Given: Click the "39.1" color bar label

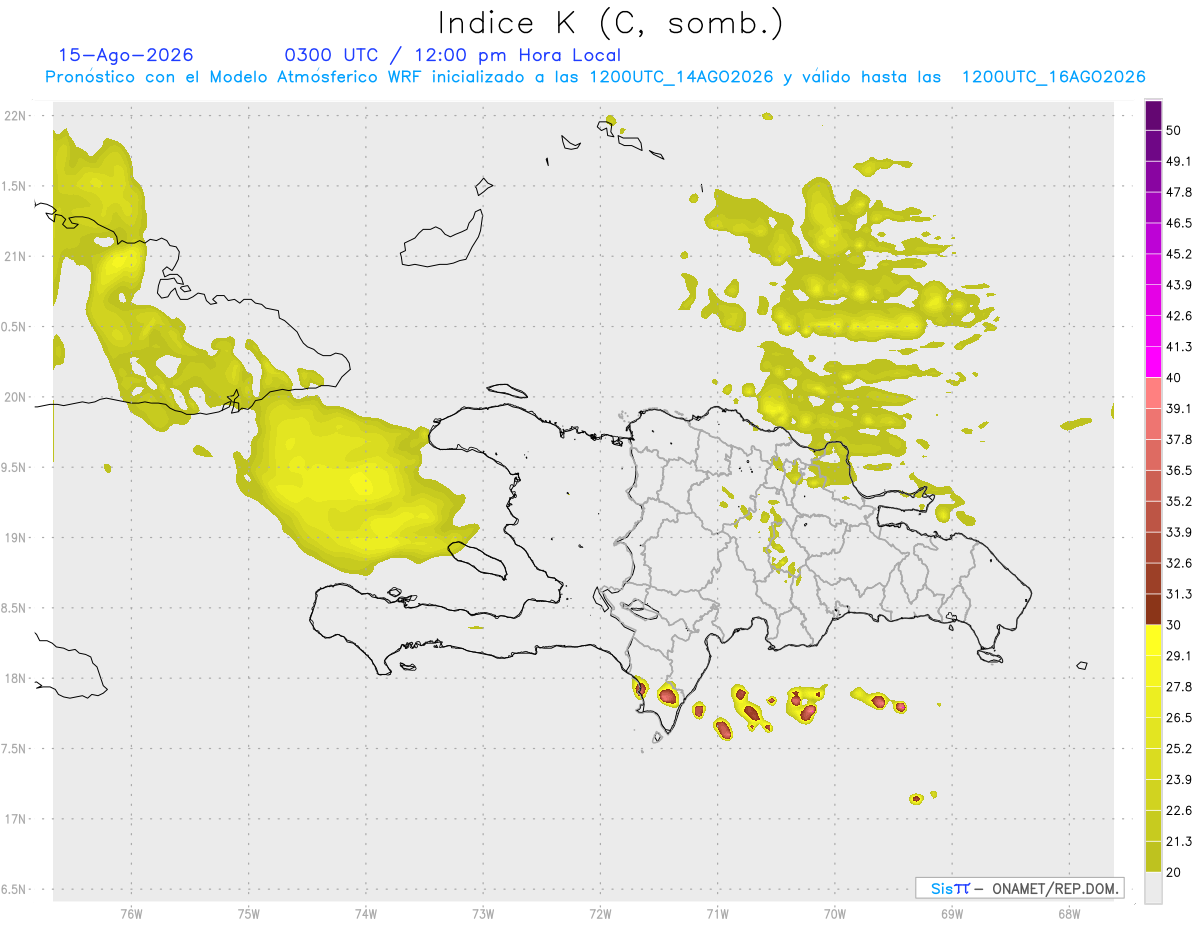Looking at the screenshot, I should pos(1179,408).
